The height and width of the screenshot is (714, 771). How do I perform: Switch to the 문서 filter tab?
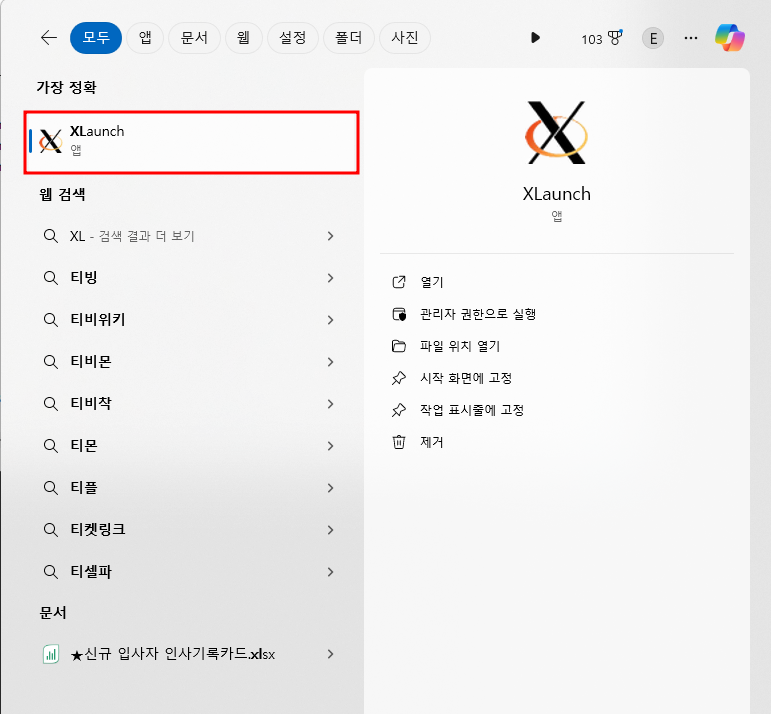[194, 38]
